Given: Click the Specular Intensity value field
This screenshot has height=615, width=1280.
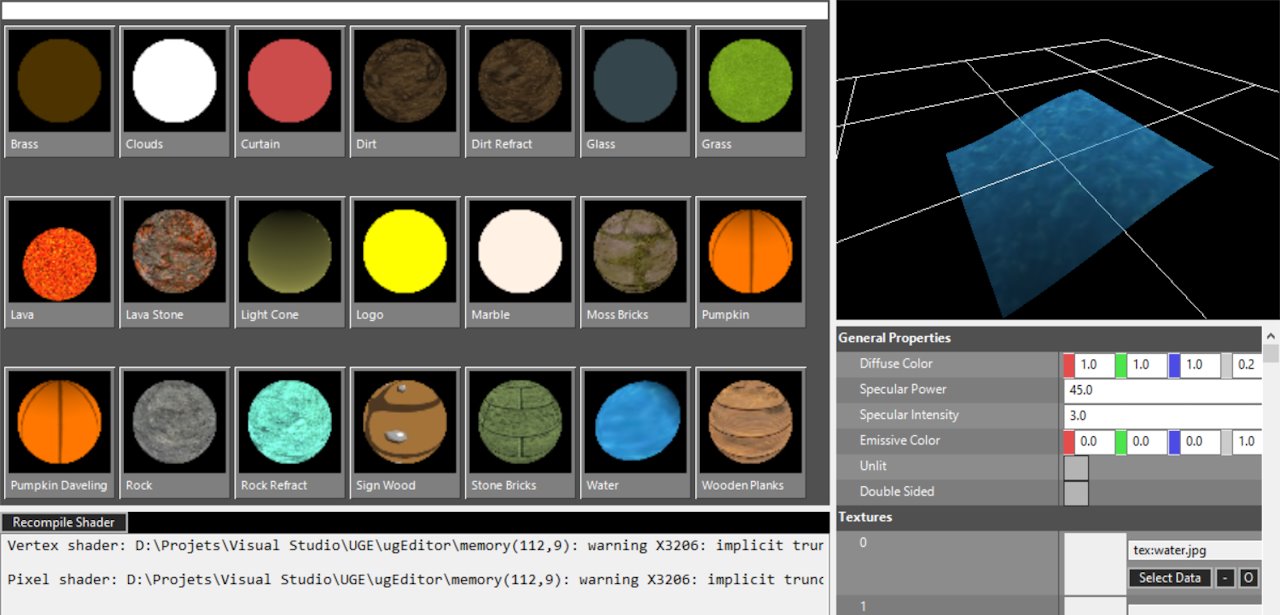Looking at the screenshot, I should point(1163,416).
